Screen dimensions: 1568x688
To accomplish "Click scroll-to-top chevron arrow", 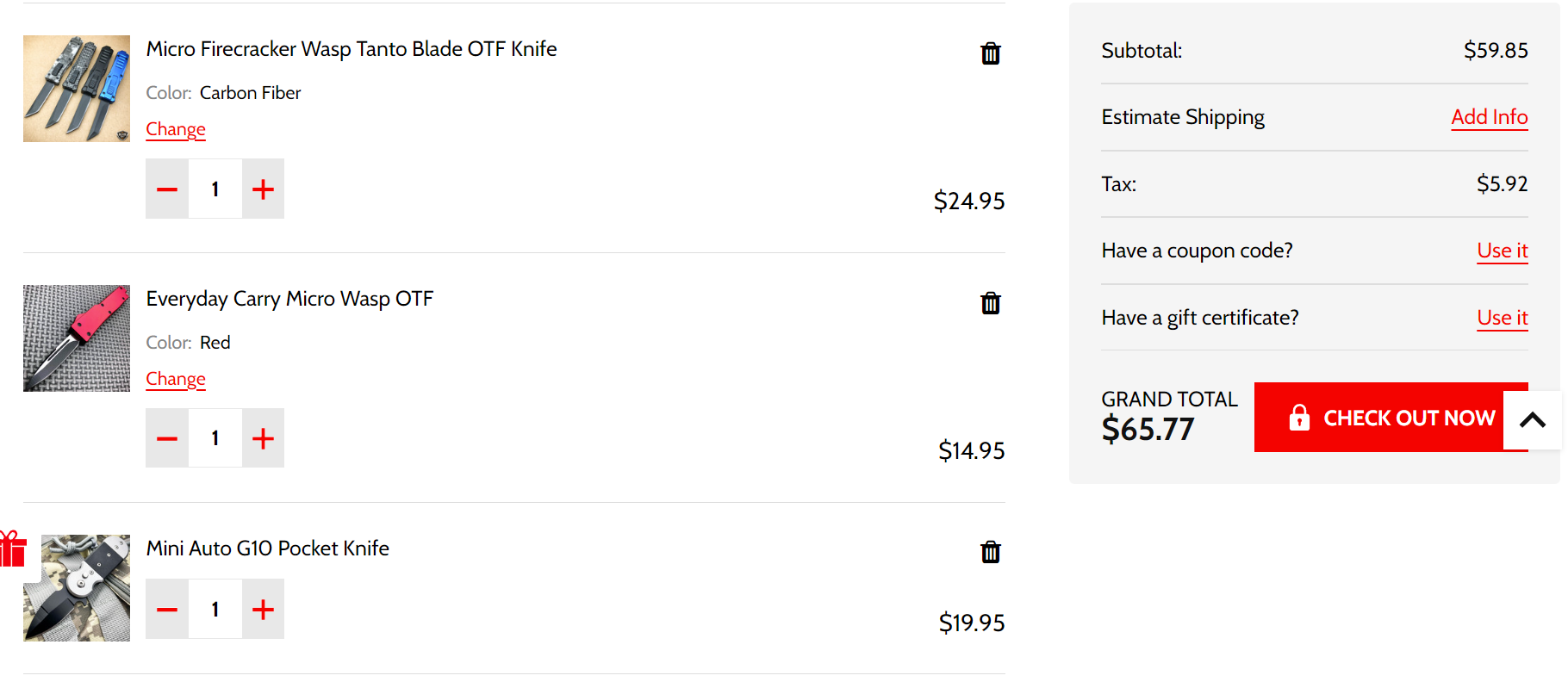I will [x=1532, y=420].
